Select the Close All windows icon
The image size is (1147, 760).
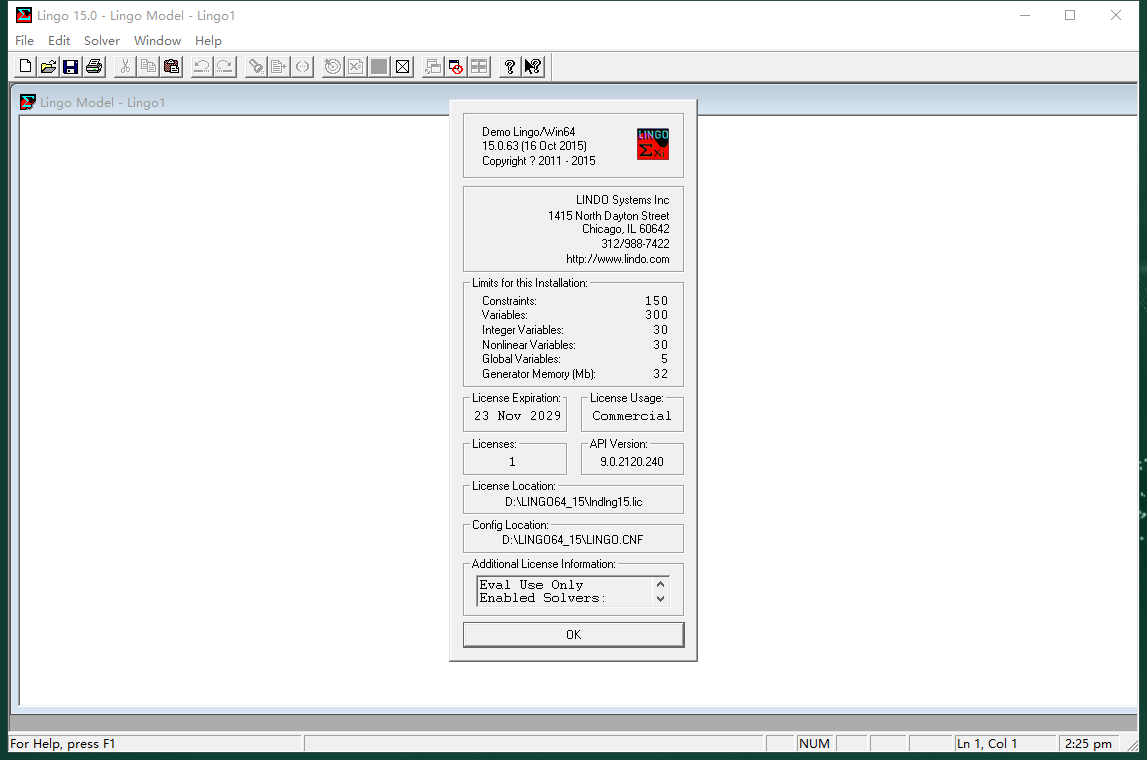pos(456,67)
